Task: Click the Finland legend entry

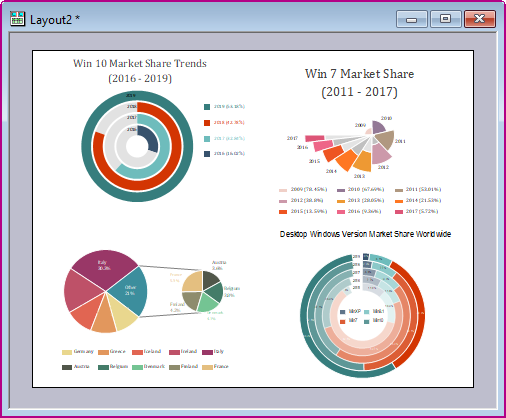Action: tap(183, 367)
